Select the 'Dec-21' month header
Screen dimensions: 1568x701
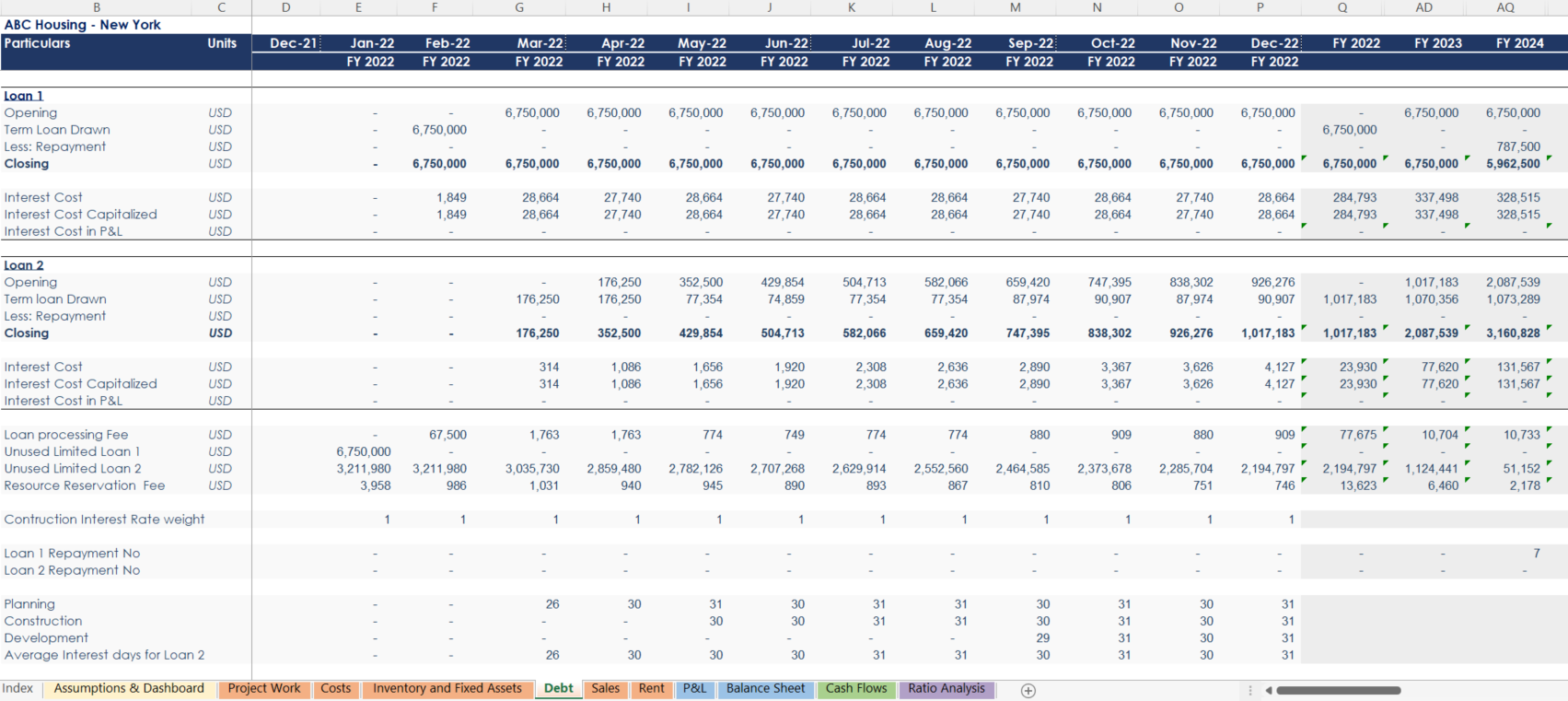(x=294, y=43)
